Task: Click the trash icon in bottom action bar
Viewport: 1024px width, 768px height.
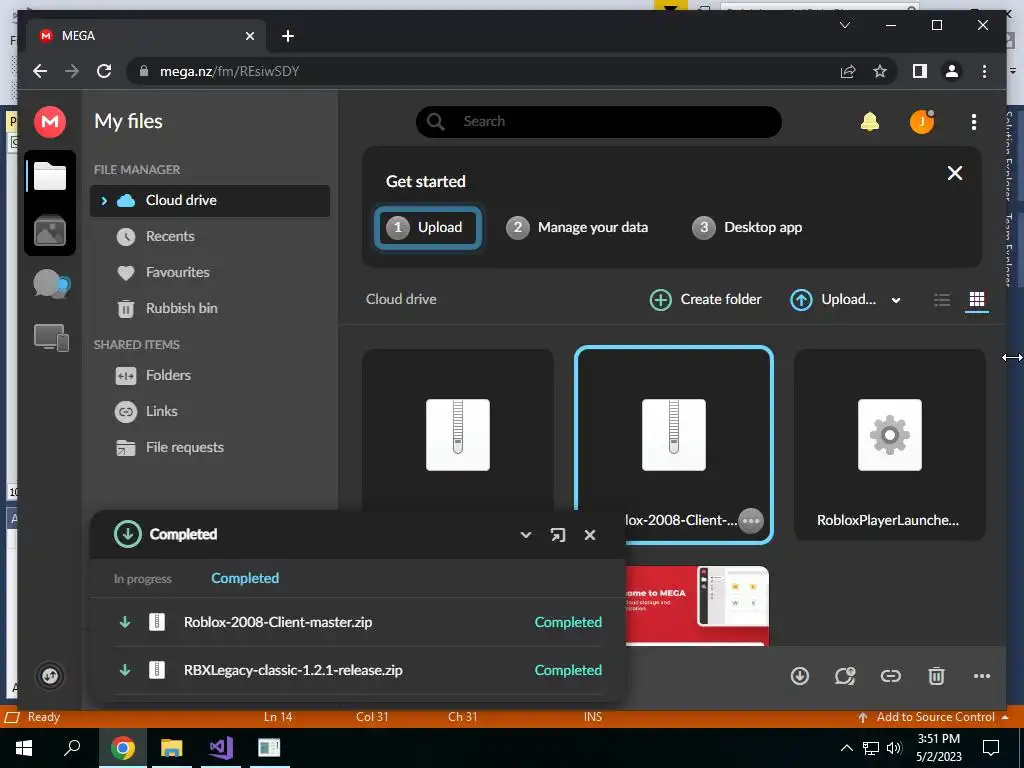Action: [x=936, y=676]
